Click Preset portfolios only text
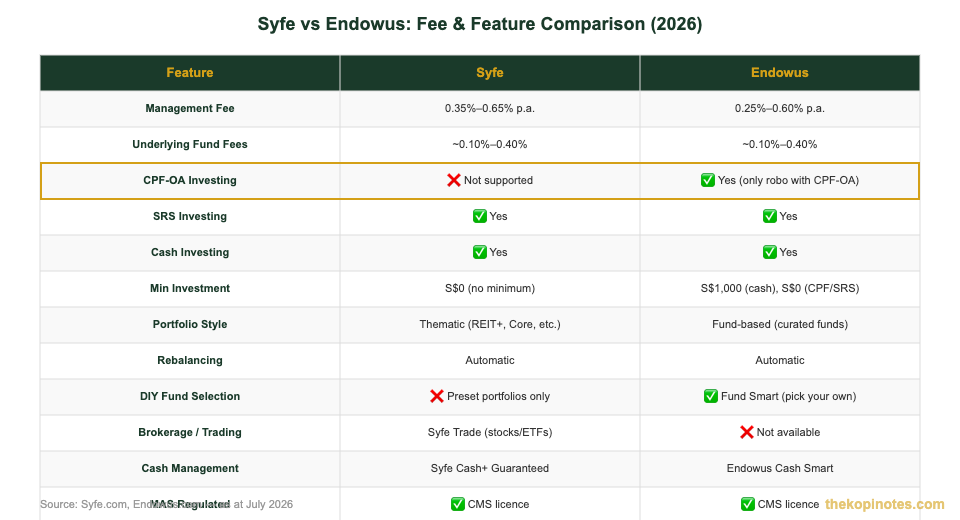The height and width of the screenshot is (520, 960). pyautogui.click(x=498, y=396)
